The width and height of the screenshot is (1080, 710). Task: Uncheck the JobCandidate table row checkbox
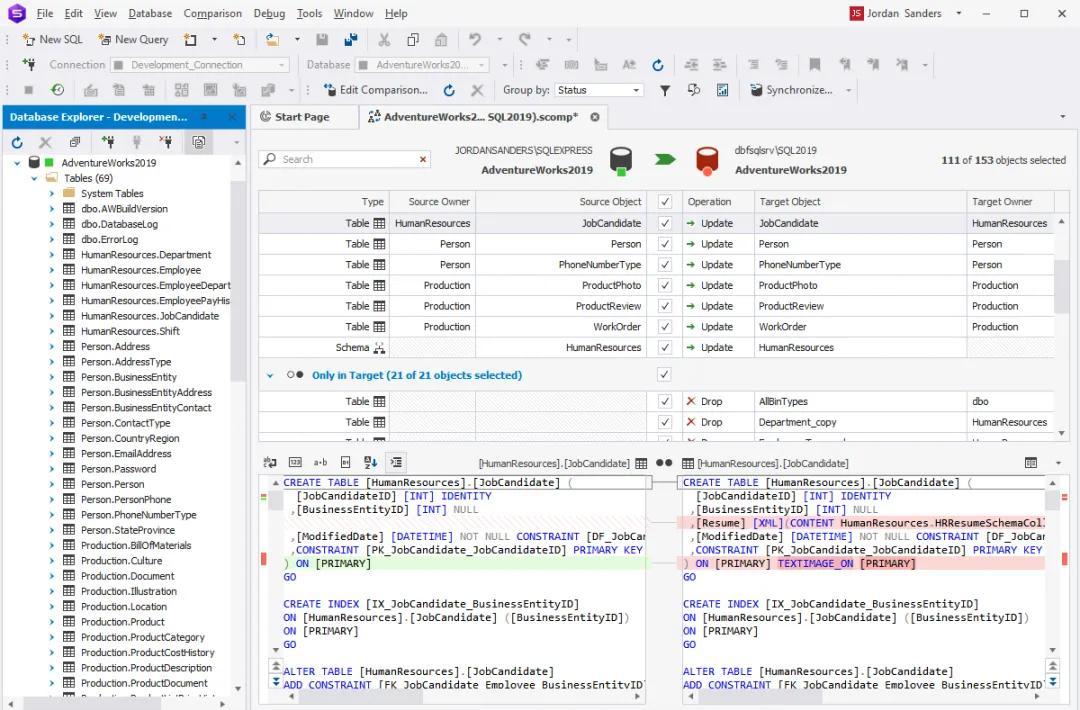coord(665,224)
